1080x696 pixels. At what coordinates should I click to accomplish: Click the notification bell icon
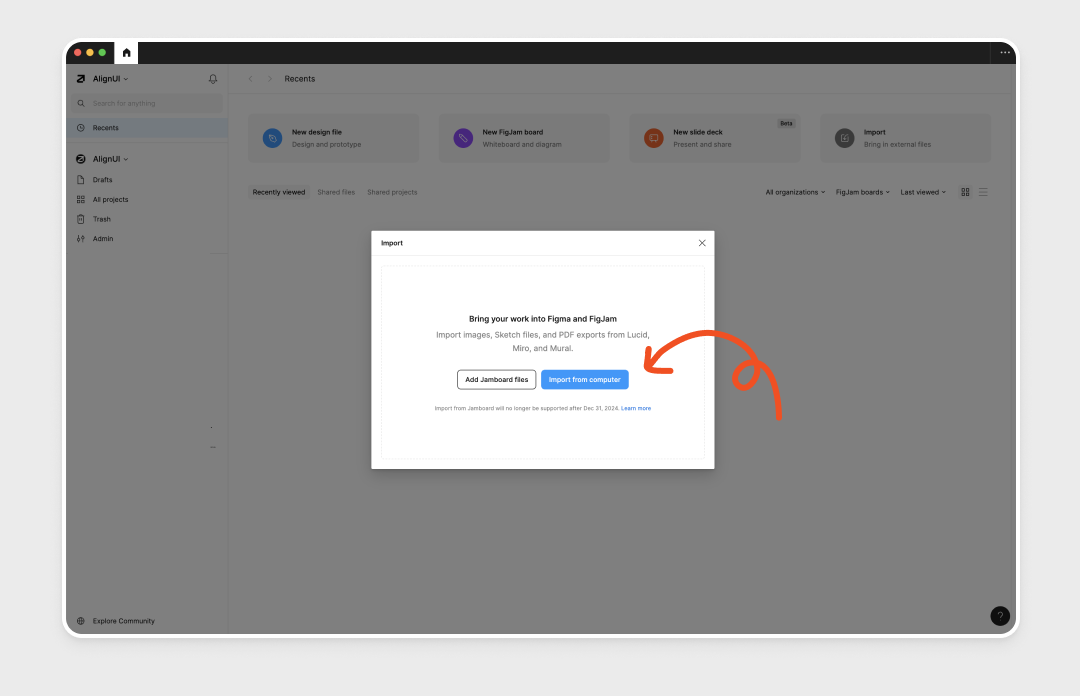tap(212, 79)
